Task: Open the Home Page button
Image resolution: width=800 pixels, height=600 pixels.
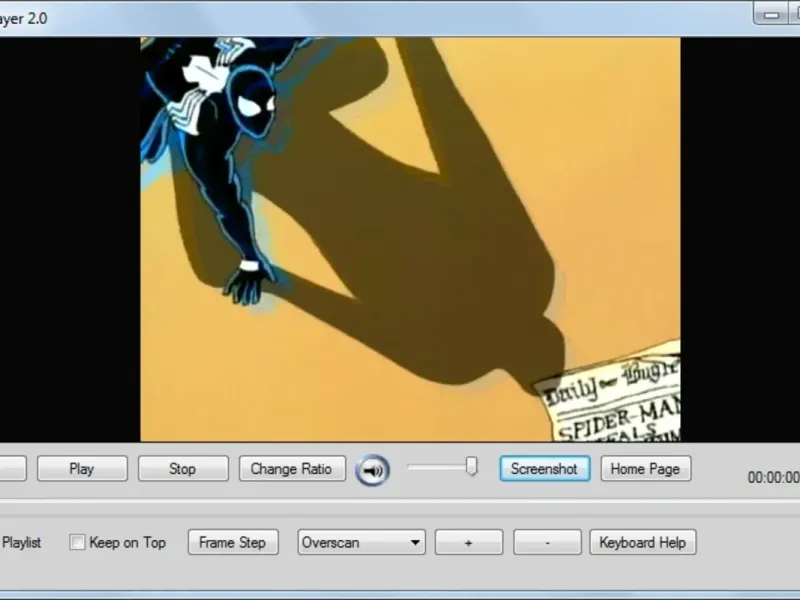Action: point(646,468)
